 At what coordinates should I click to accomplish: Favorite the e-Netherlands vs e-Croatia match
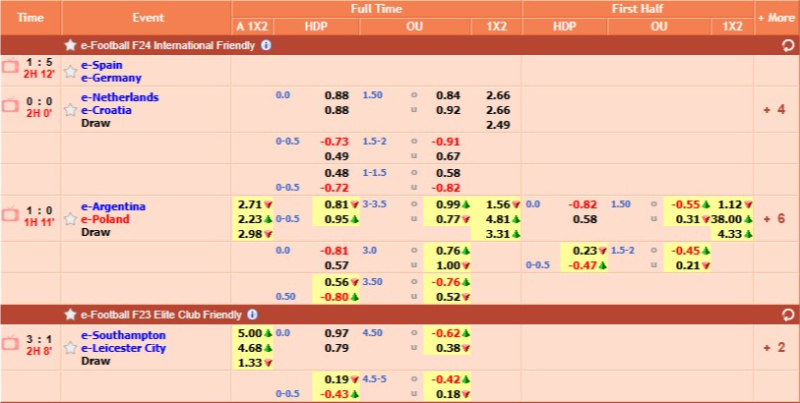click(x=70, y=110)
